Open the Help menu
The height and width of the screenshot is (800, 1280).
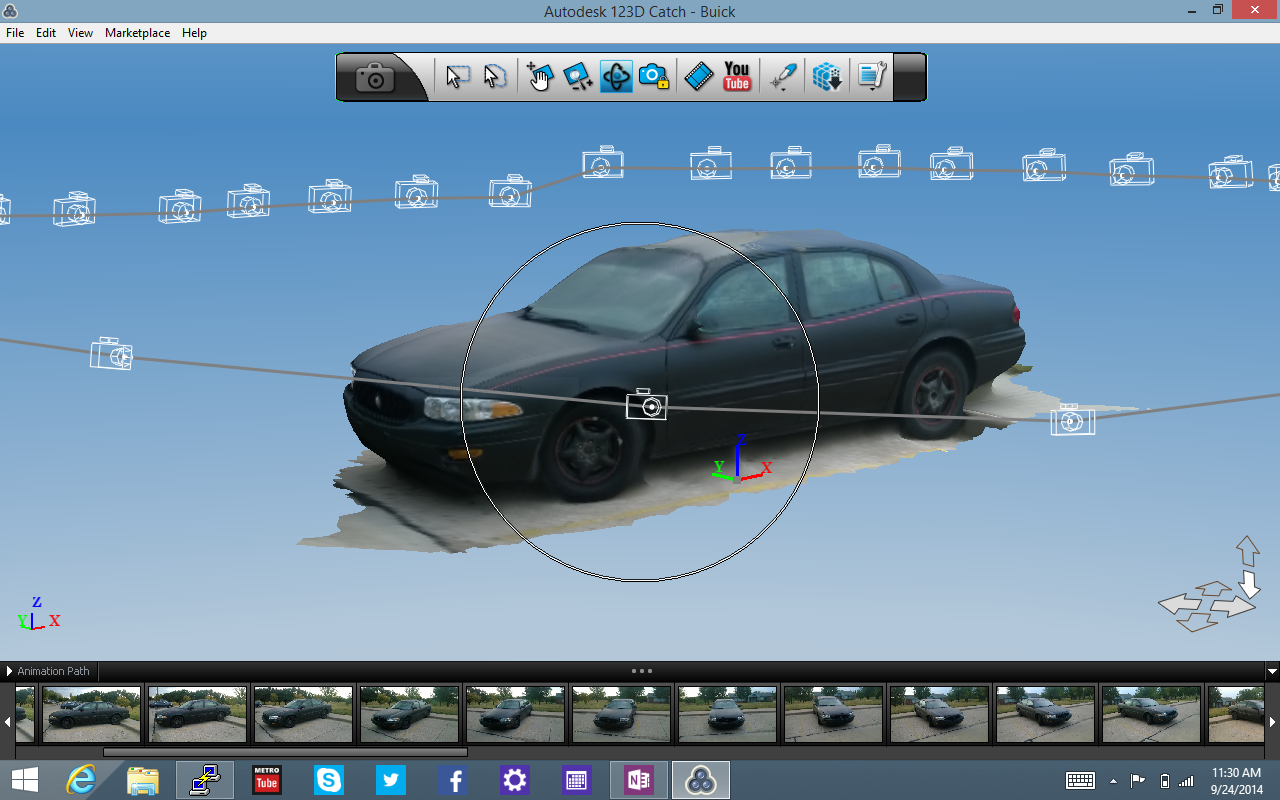click(x=194, y=33)
